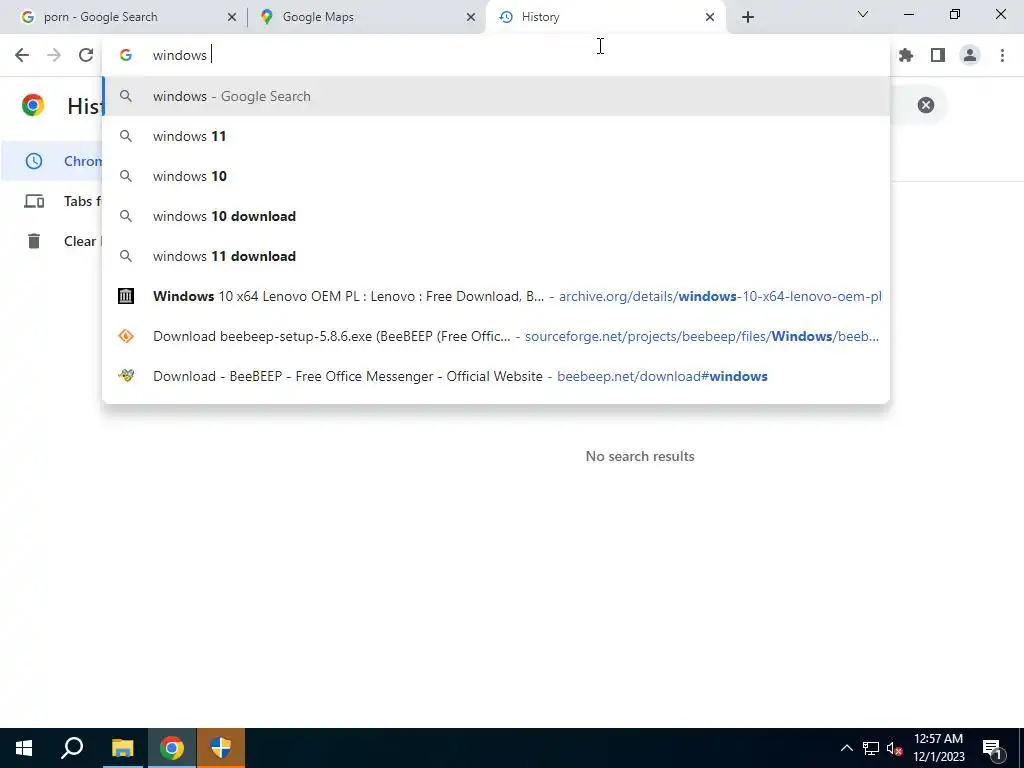Switch to the Google Maps tab
This screenshot has height=768, width=1024.
[x=367, y=17]
